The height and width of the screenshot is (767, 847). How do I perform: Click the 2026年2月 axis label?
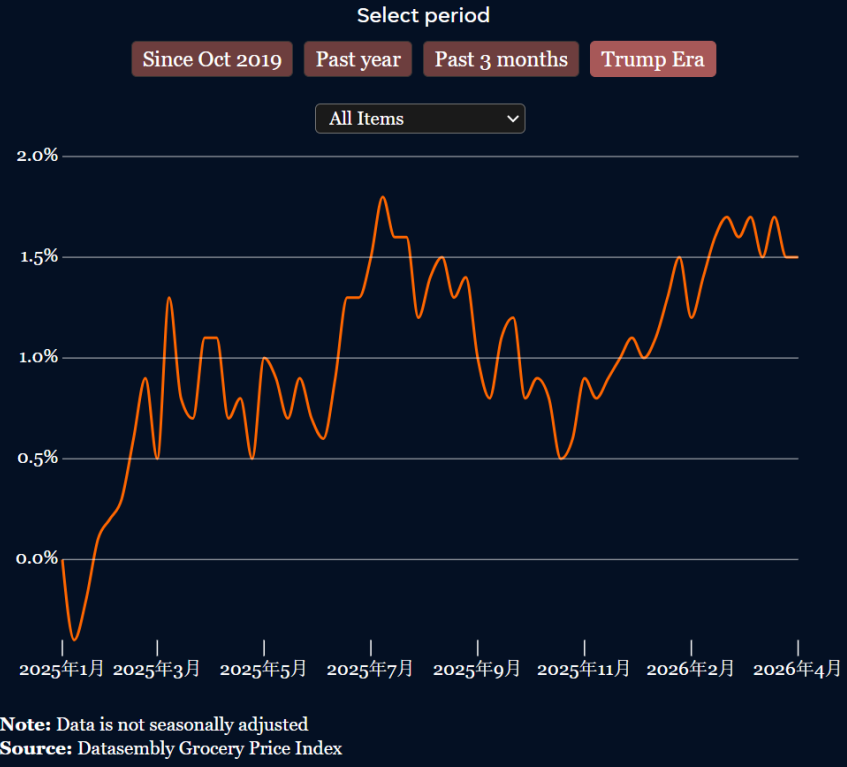pos(690,669)
